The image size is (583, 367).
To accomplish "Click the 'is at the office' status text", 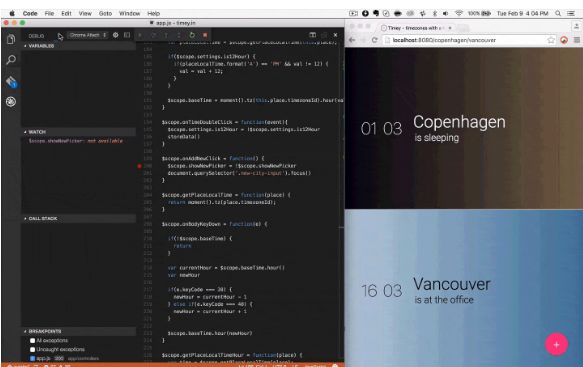I will [x=444, y=300].
